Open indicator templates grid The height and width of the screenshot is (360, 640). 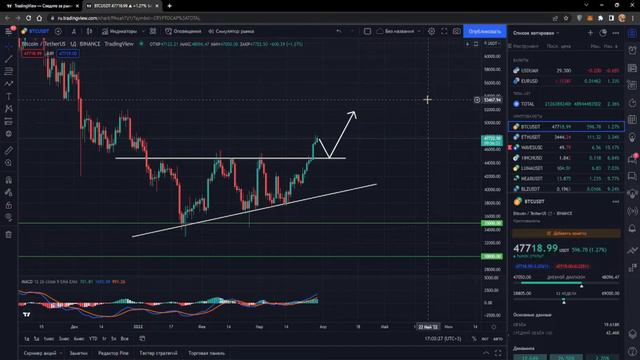(x=153, y=31)
